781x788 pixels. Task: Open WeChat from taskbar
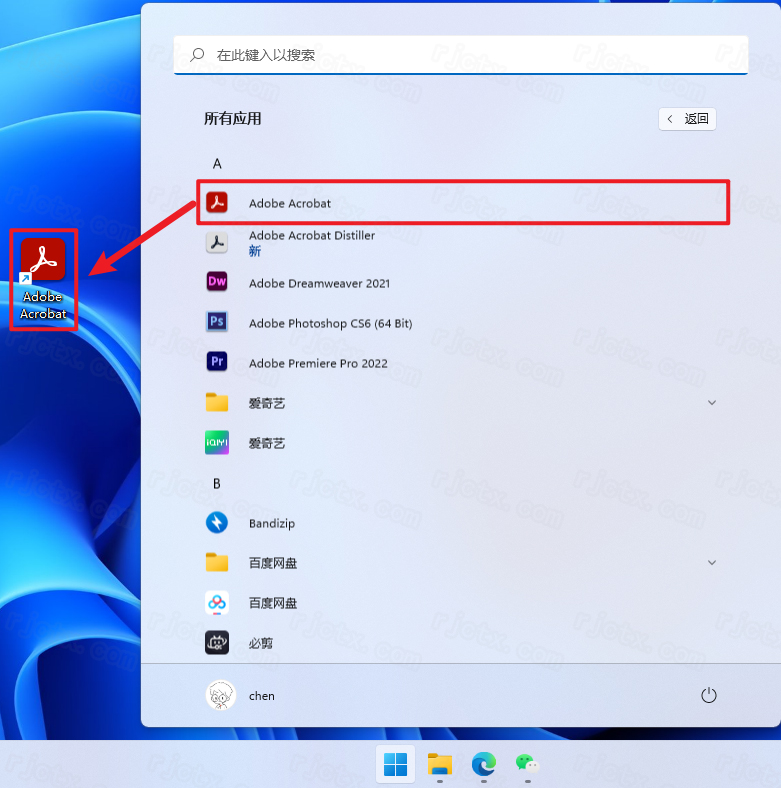527,764
